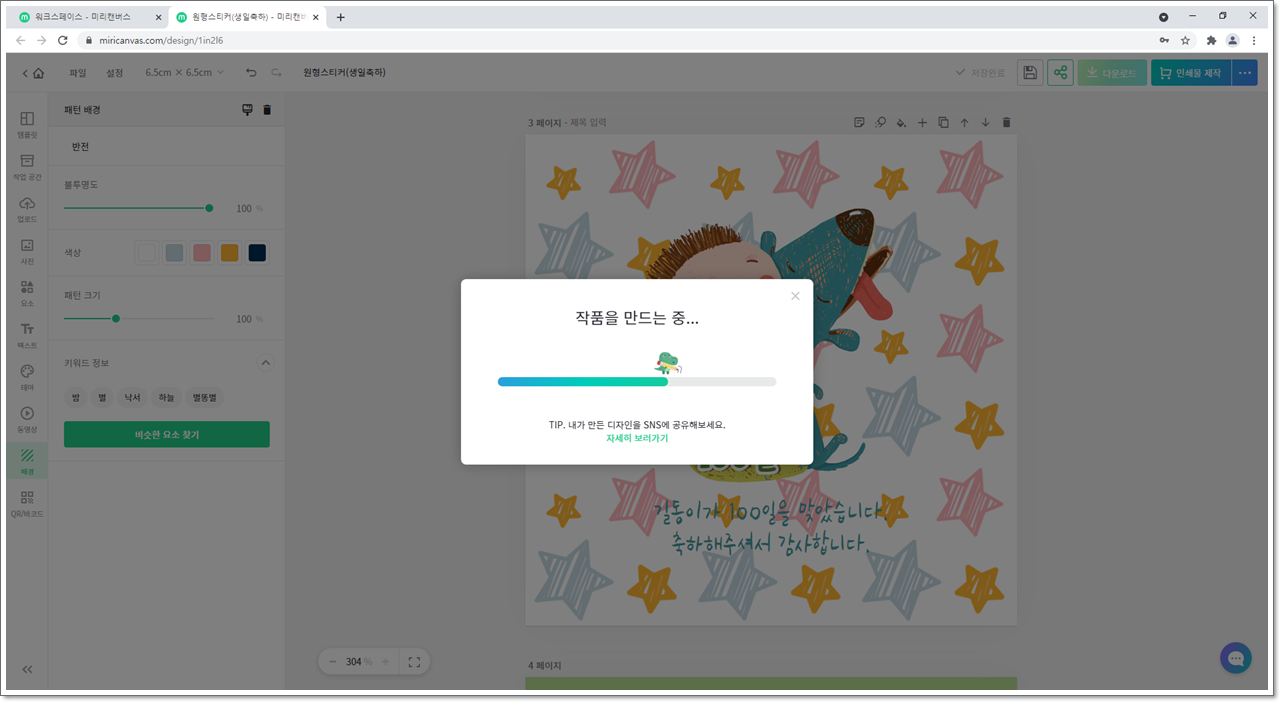Screen dimensions: 1280x702
Task: Close the 작품을 만드는 중 dialog
Action: click(795, 296)
